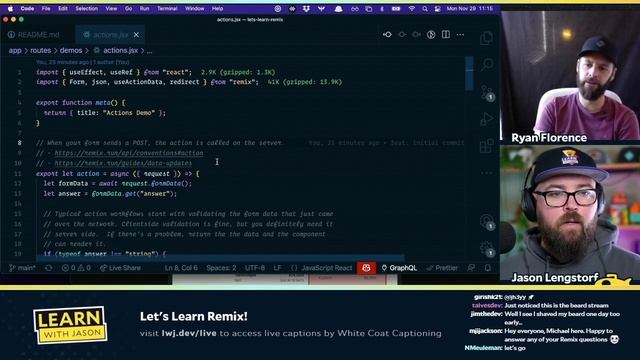Screen dimensions: 640x360
Task: Click Prettier status bar item
Action: coord(442,268)
